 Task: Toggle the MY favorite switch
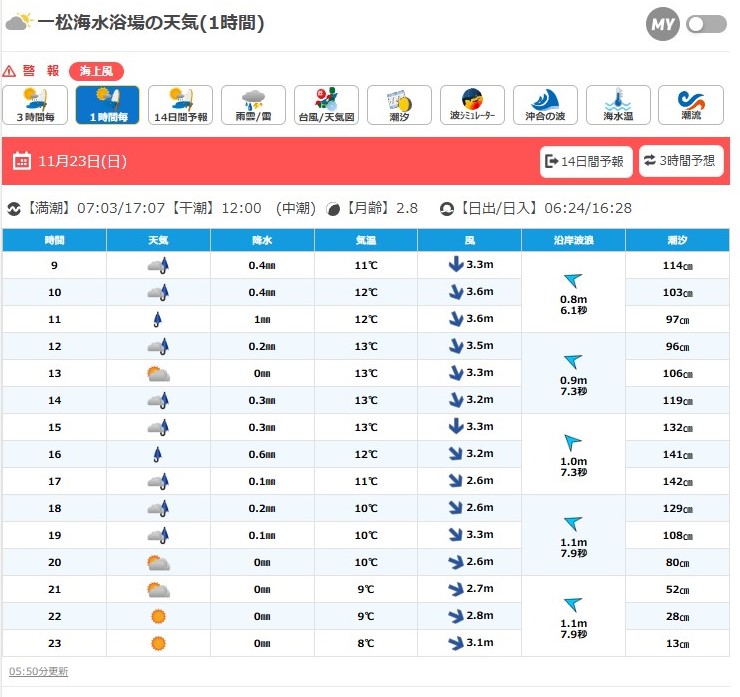point(706,24)
